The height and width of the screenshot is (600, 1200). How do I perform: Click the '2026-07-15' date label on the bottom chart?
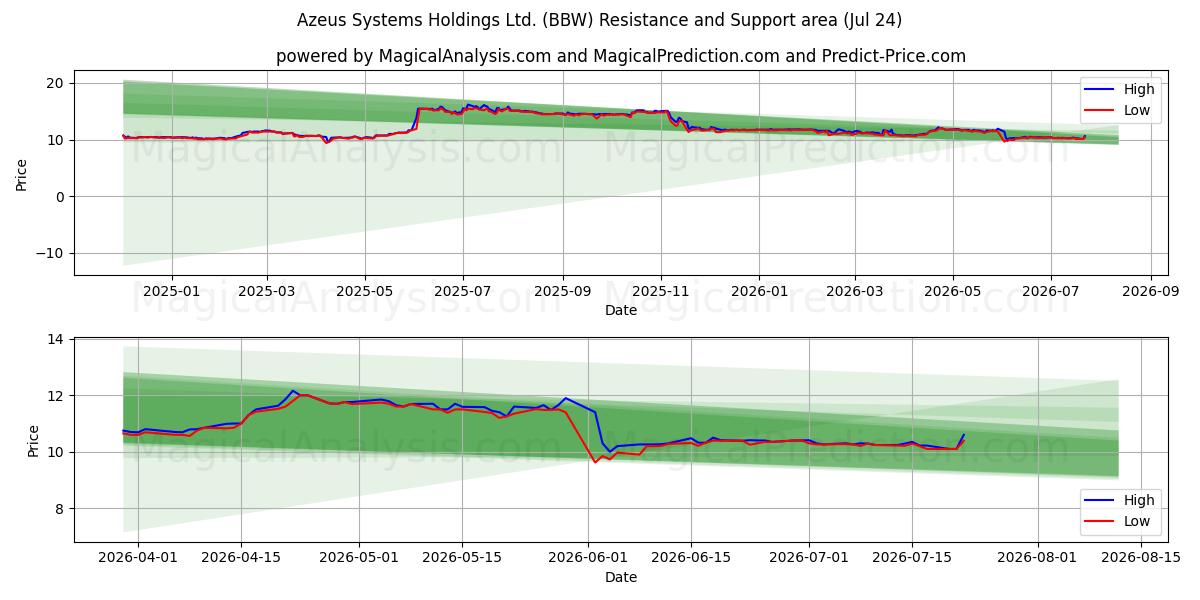[x=912, y=558]
